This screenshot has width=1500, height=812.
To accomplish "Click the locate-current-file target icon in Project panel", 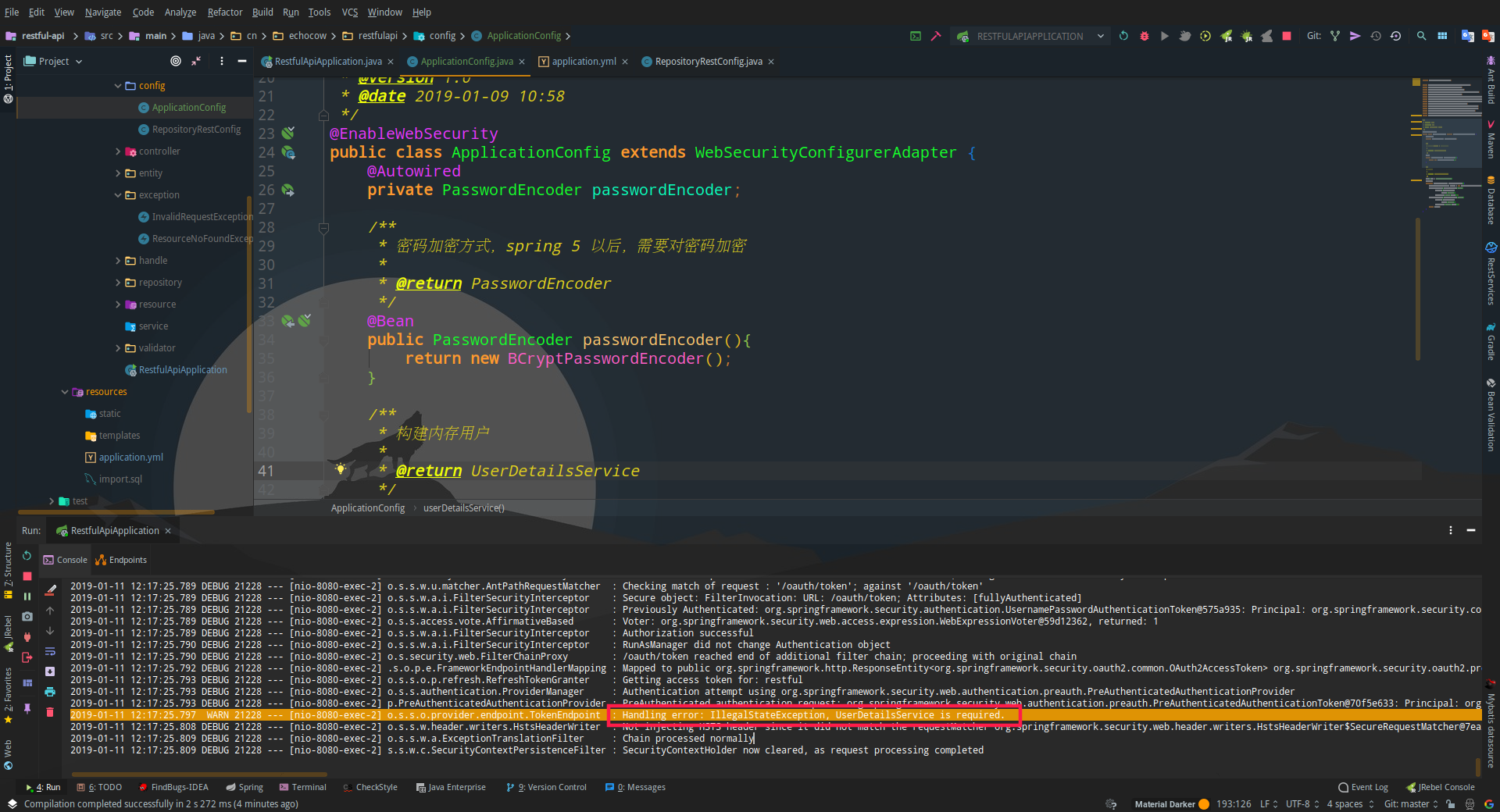I will pyautogui.click(x=176, y=61).
